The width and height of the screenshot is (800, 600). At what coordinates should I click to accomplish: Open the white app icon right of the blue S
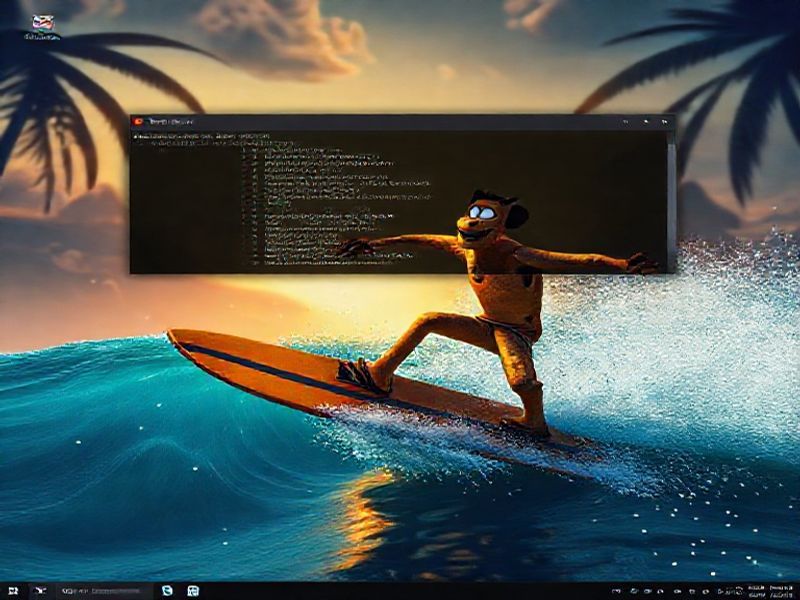(x=193, y=591)
